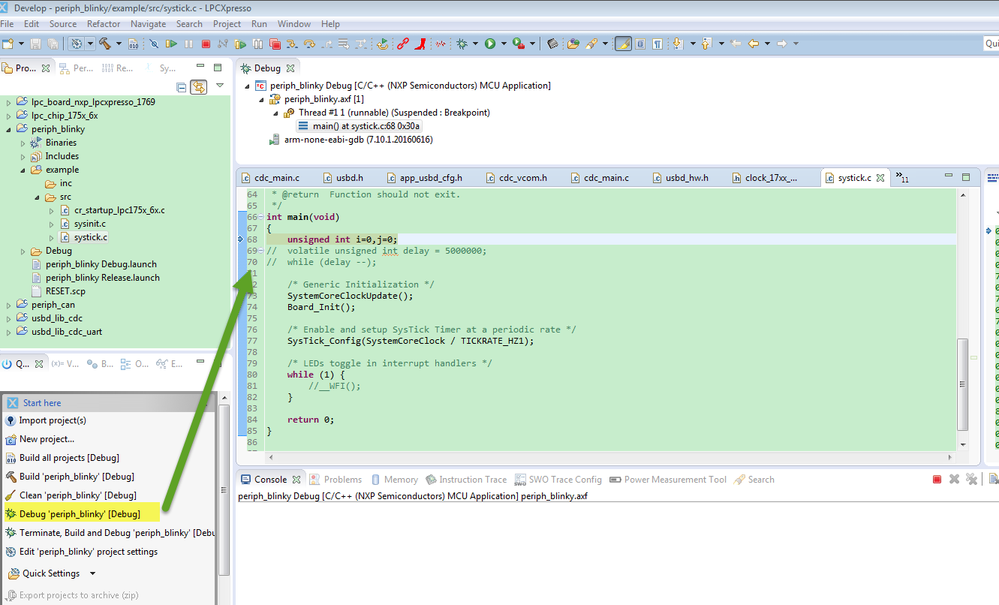
Task: Toggle Mark Occurrences highlighter toolbar button
Action: (623, 43)
